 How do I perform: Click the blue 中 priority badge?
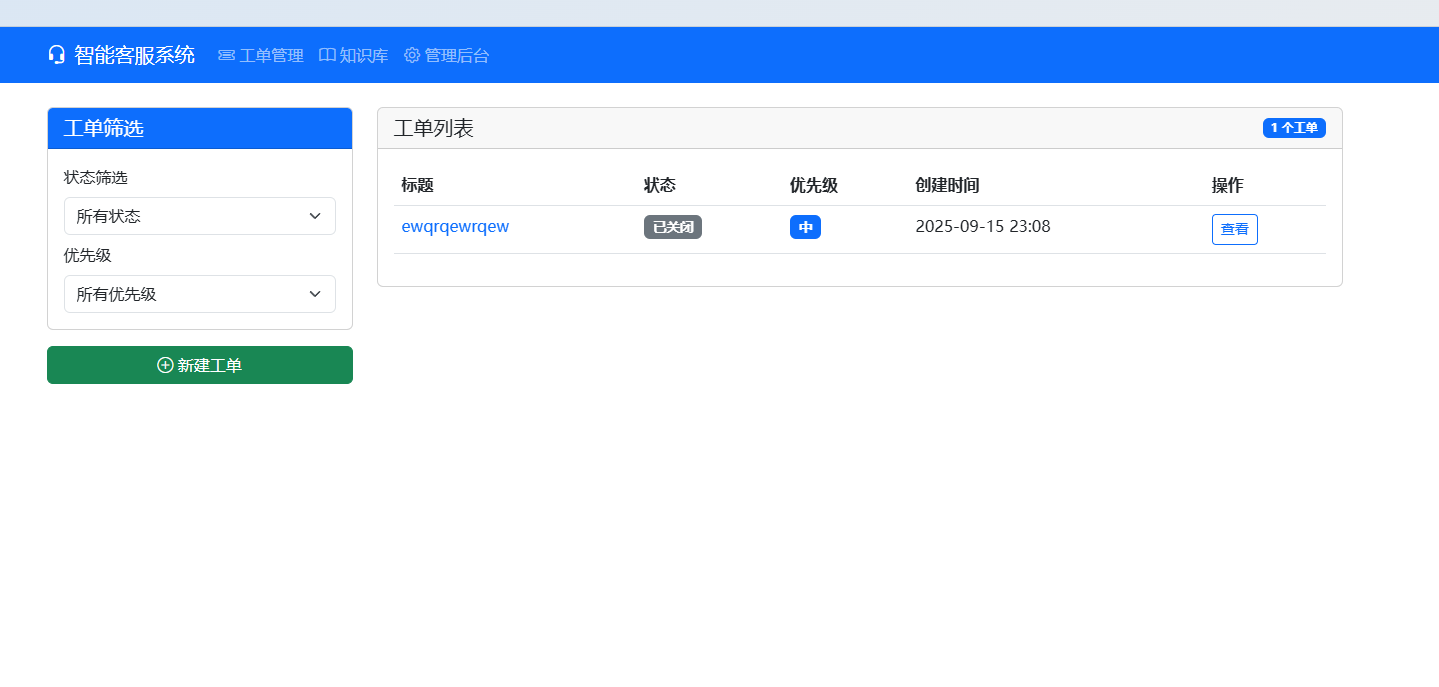click(805, 227)
